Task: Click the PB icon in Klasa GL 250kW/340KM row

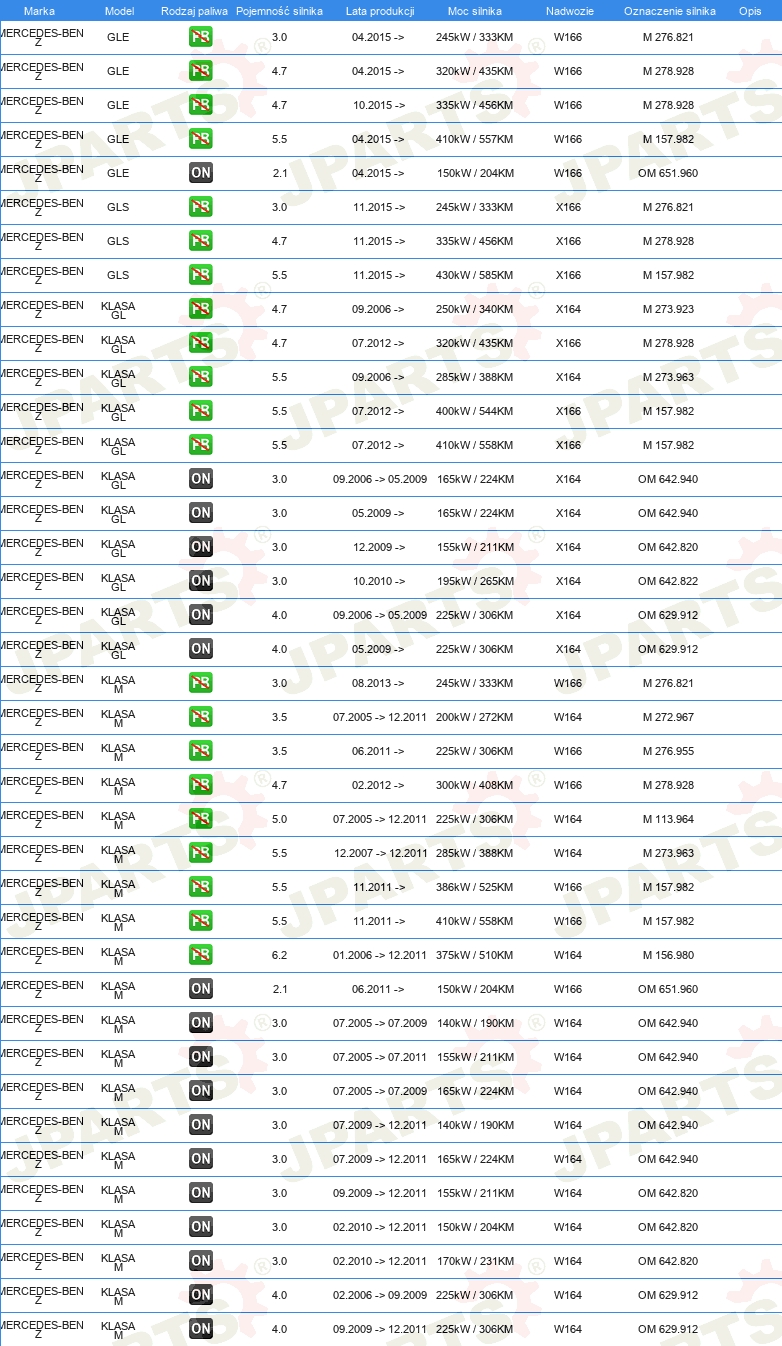Action: (201, 309)
